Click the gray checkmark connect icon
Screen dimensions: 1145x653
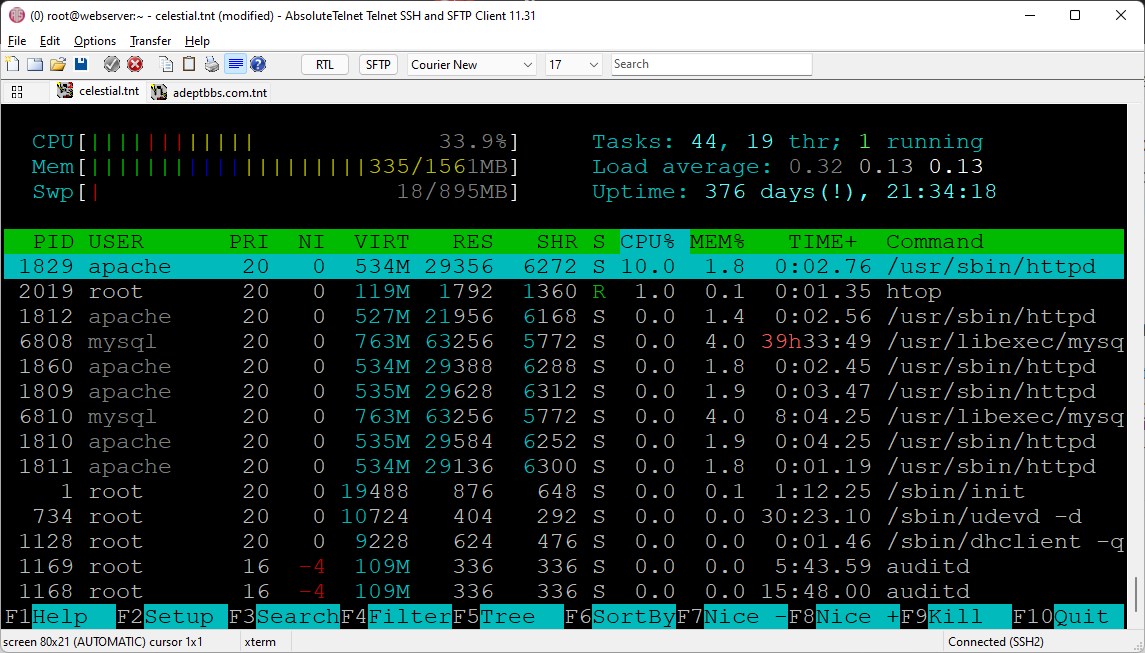pos(112,64)
